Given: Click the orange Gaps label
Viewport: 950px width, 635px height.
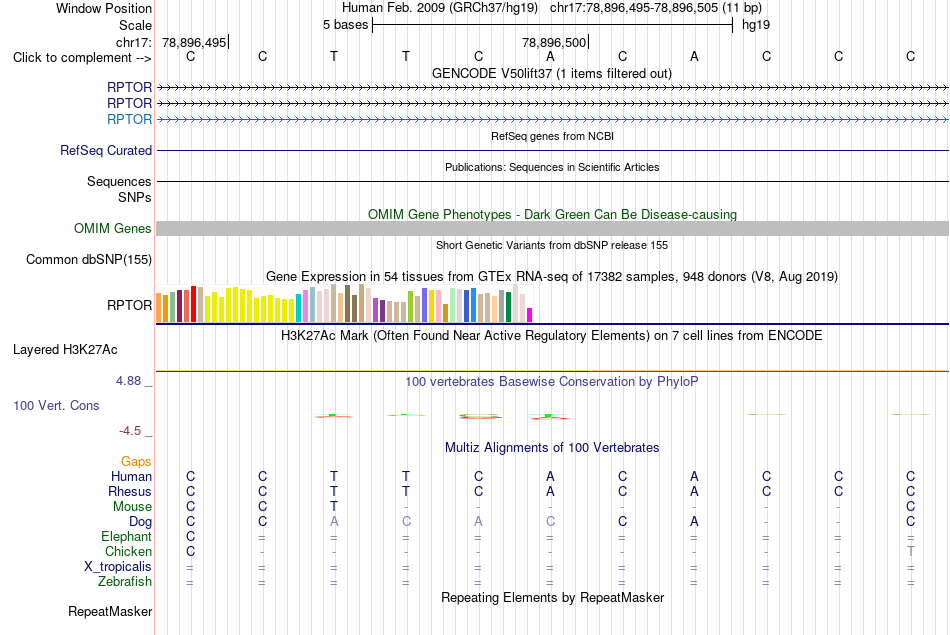Looking at the screenshot, I should click(x=136, y=462).
